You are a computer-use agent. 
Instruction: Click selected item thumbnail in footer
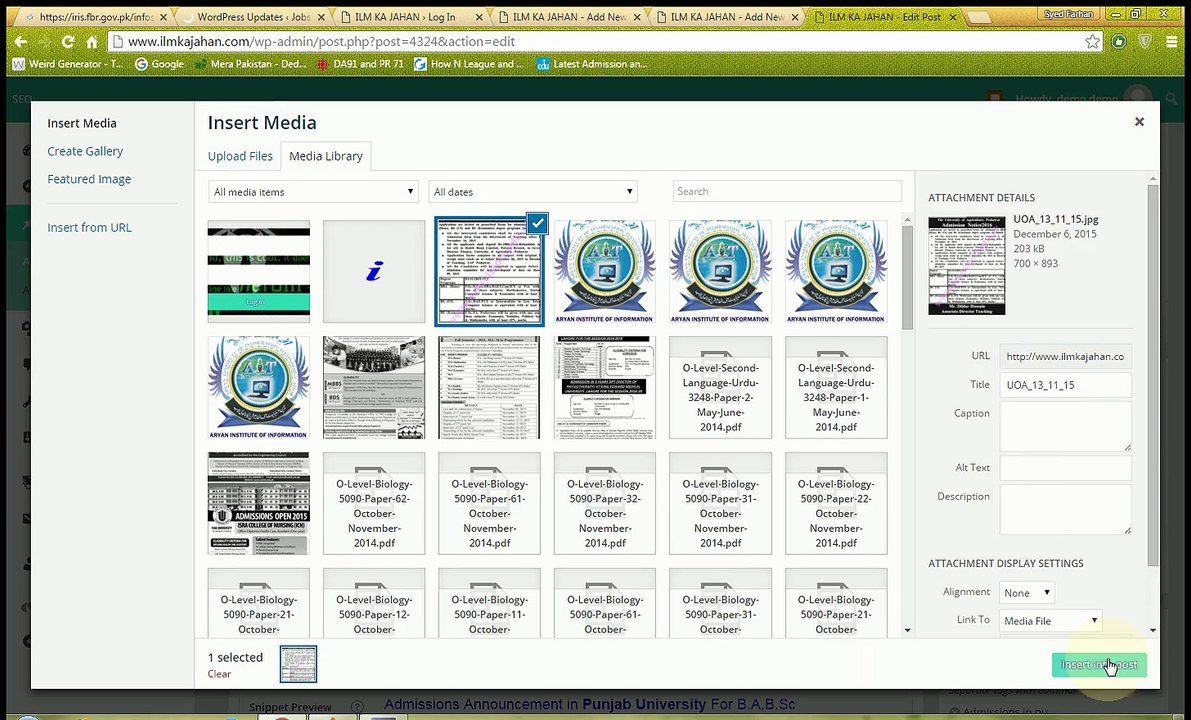[x=299, y=664]
